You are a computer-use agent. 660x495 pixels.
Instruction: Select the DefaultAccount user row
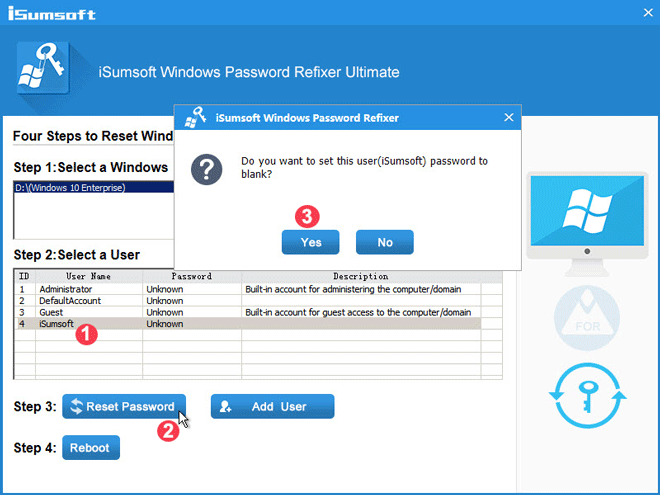tap(248, 301)
